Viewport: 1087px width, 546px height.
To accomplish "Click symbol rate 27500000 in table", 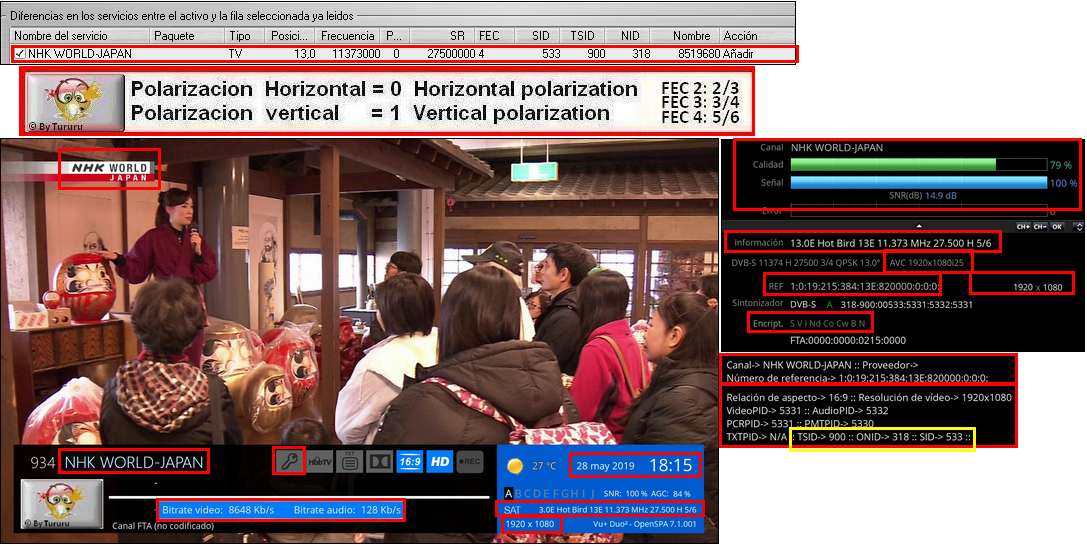I will 451,54.
